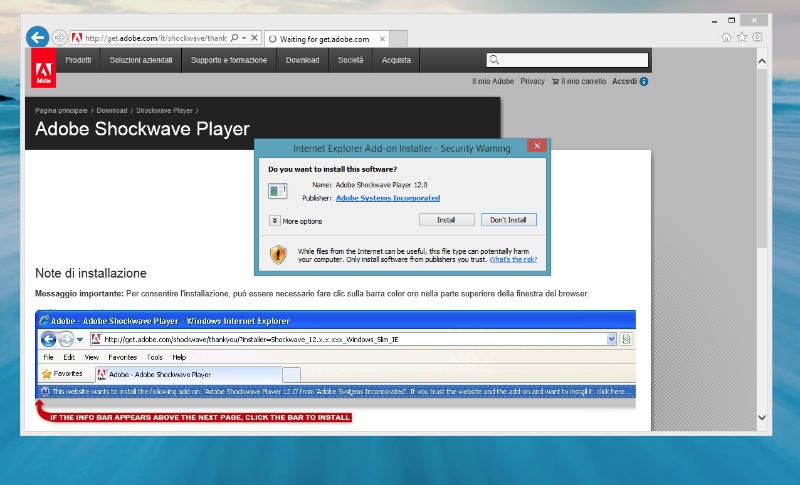
Task: Click the shopping cart icon near Il mio carrello
Action: [x=555, y=81]
